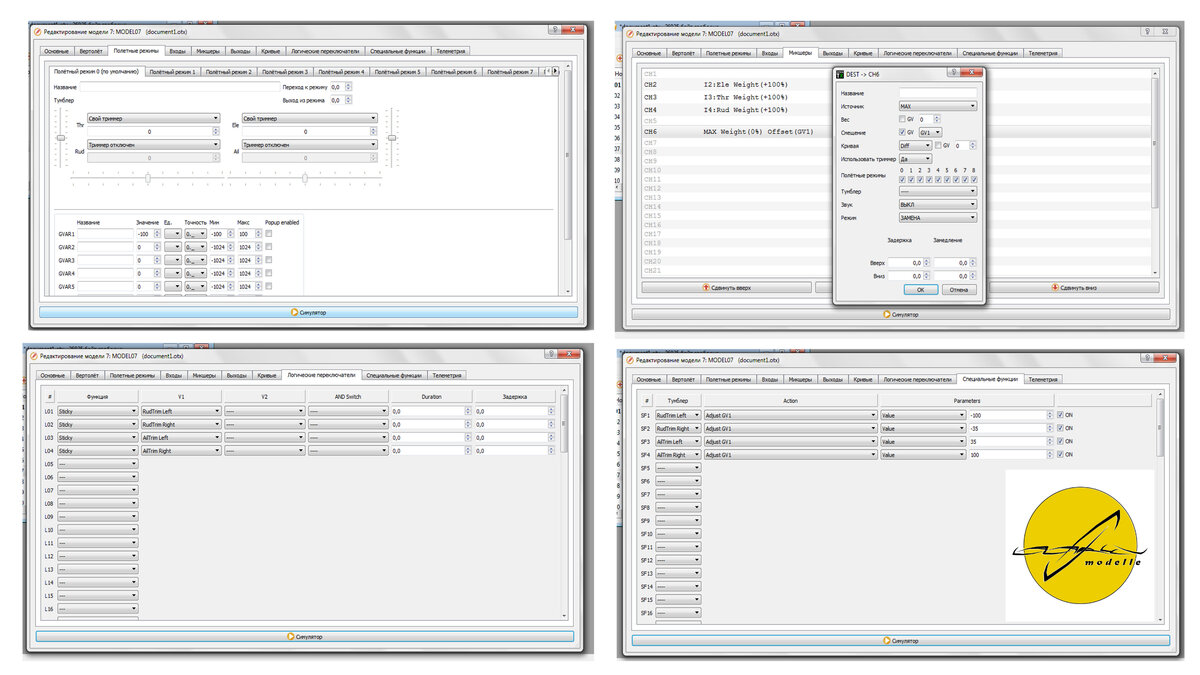Toggle ON checkbox for SF1
This screenshot has height=675, width=1200.
click(x=1060, y=415)
